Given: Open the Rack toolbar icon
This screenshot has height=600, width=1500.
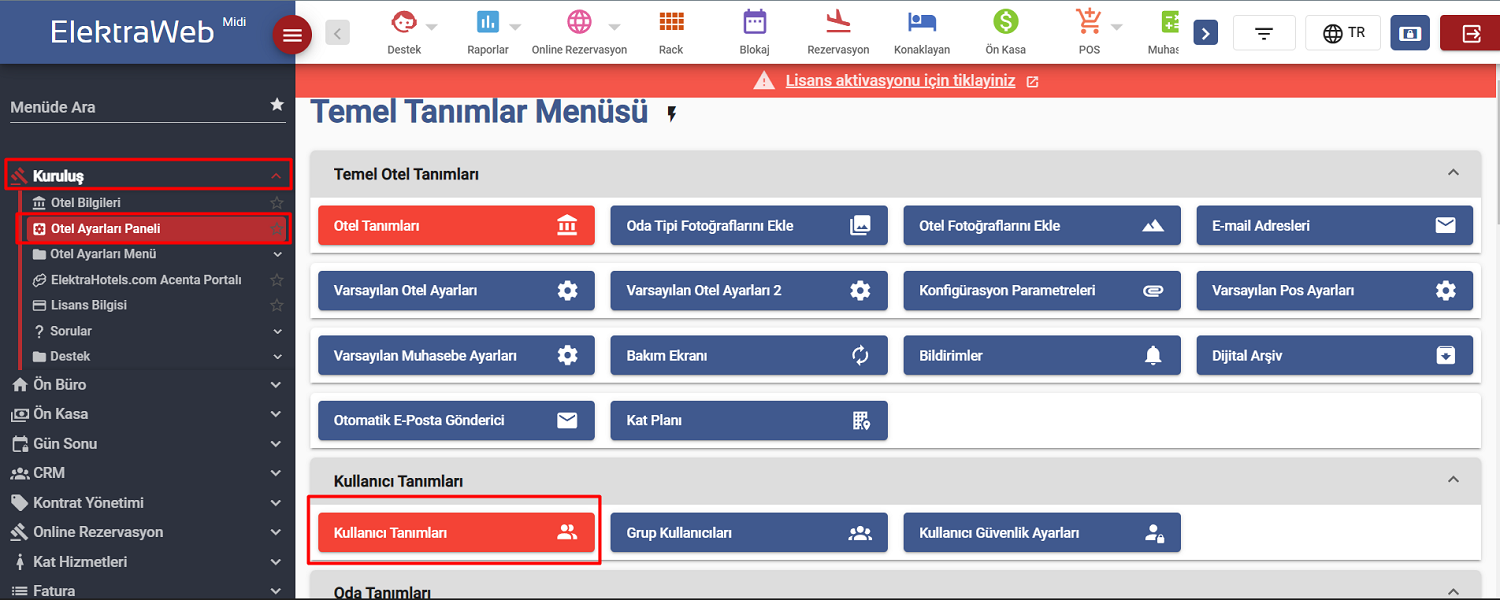Looking at the screenshot, I should (671, 23).
